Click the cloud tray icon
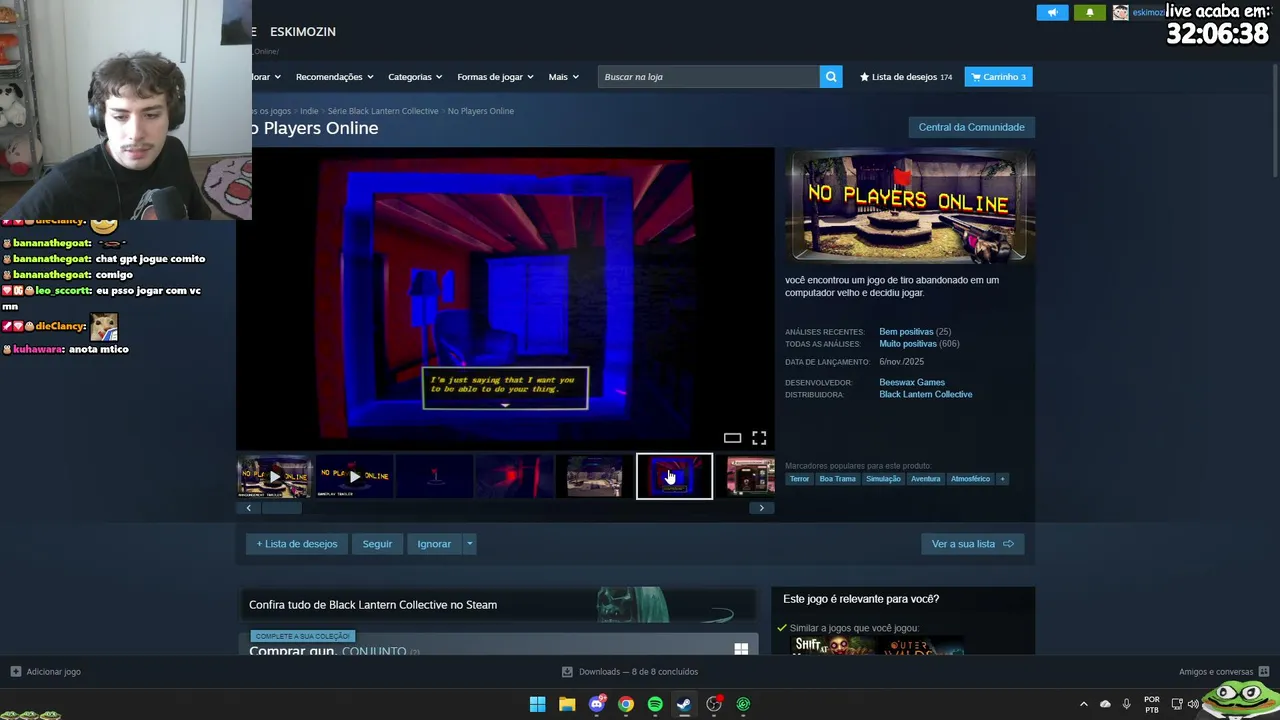This screenshot has width=1280, height=720. 1105,704
